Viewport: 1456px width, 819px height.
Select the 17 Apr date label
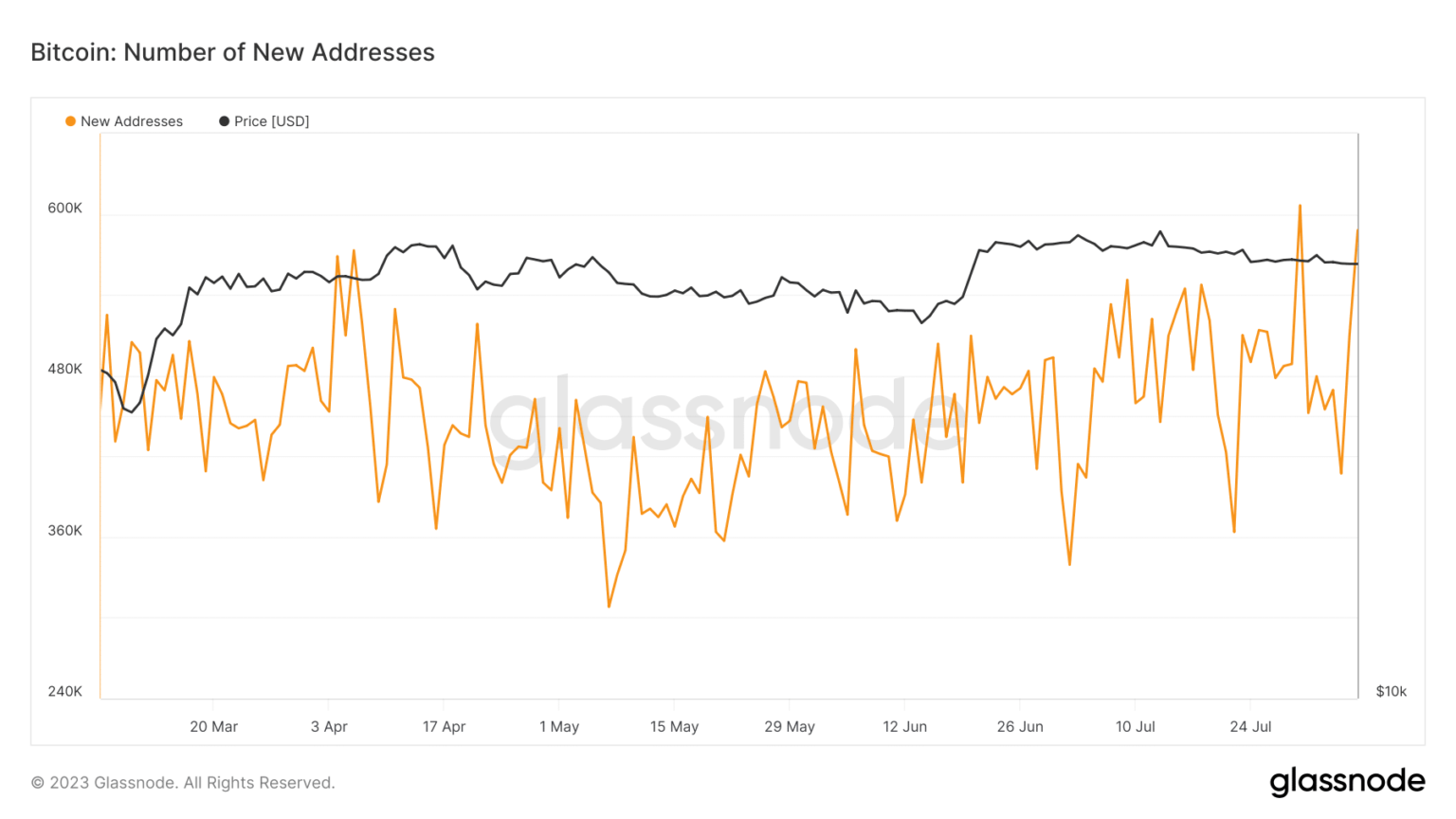click(x=444, y=726)
